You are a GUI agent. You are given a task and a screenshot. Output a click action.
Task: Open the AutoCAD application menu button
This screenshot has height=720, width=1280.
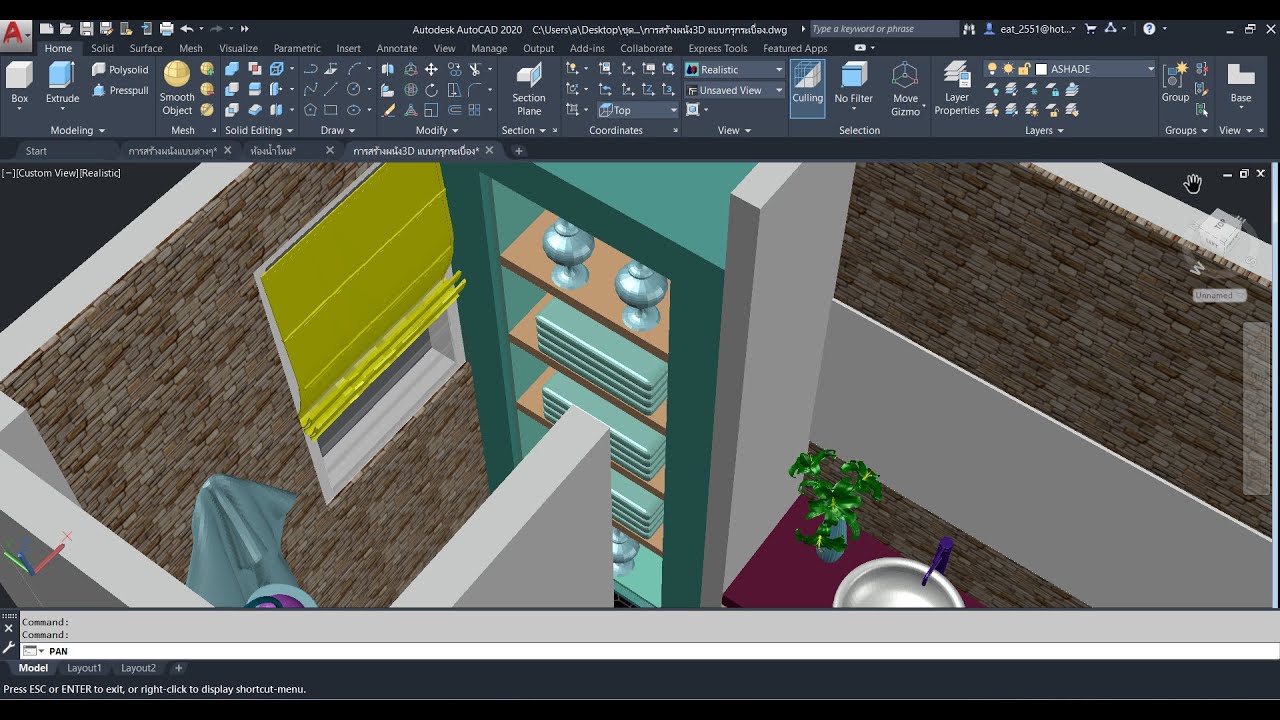[15, 34]
